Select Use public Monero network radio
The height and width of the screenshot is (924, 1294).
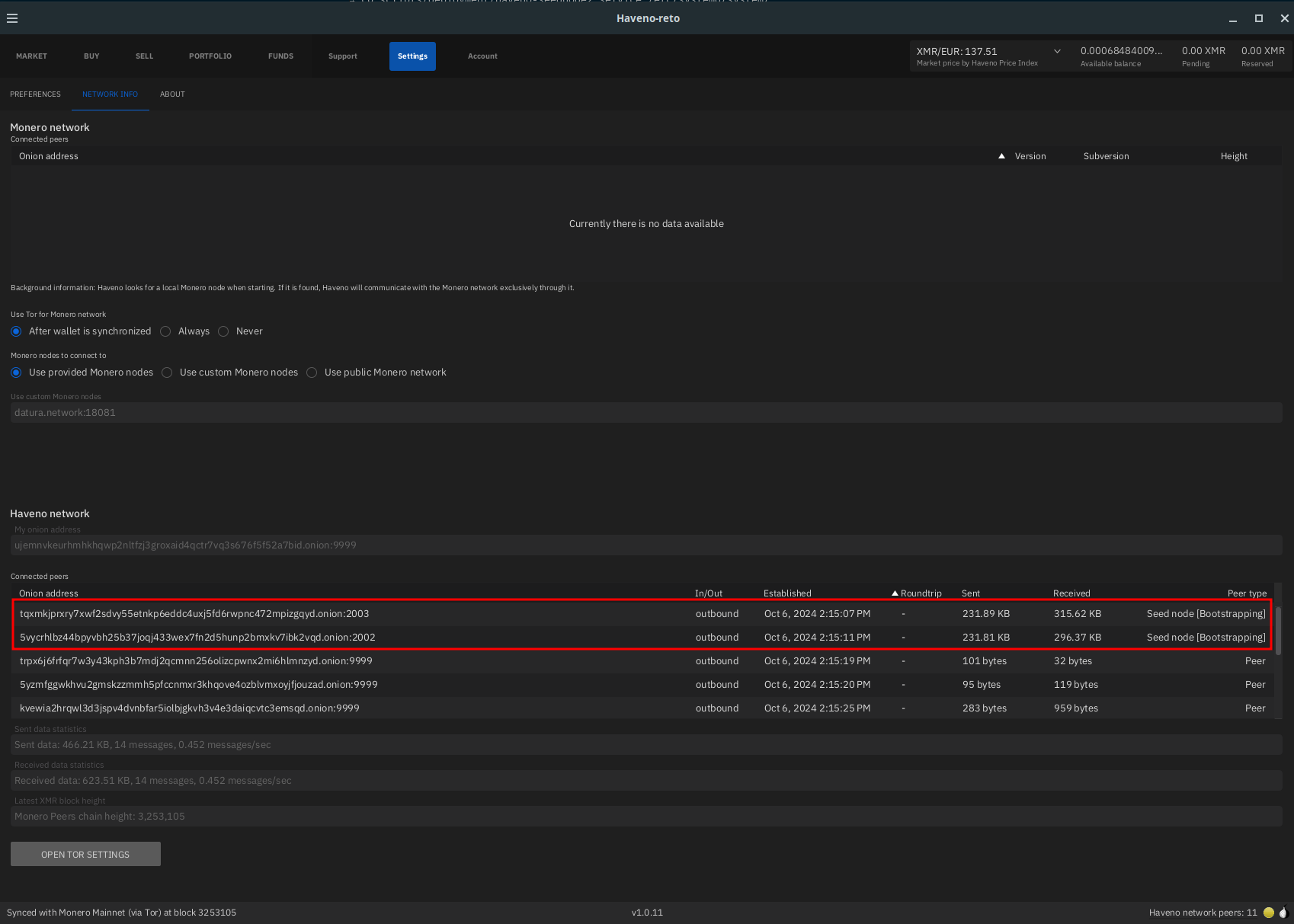pos(312,372)
